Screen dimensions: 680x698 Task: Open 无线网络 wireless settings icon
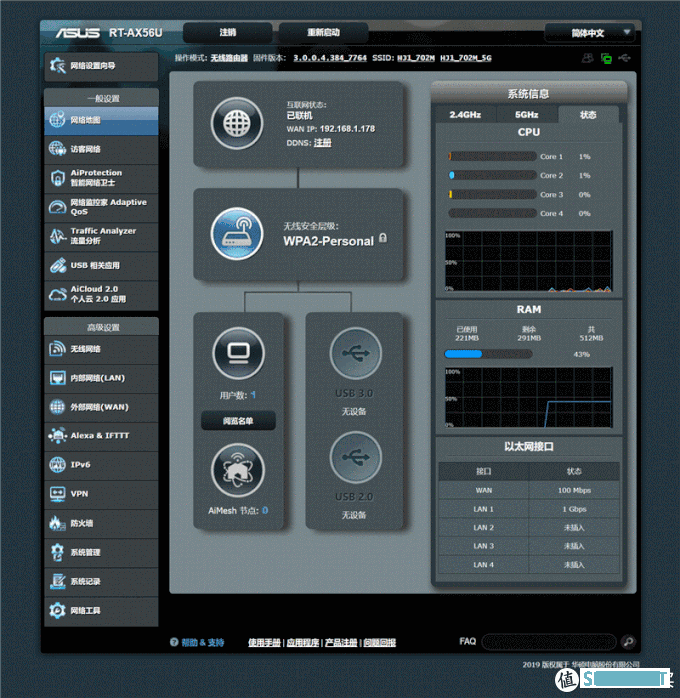point(57,349)
